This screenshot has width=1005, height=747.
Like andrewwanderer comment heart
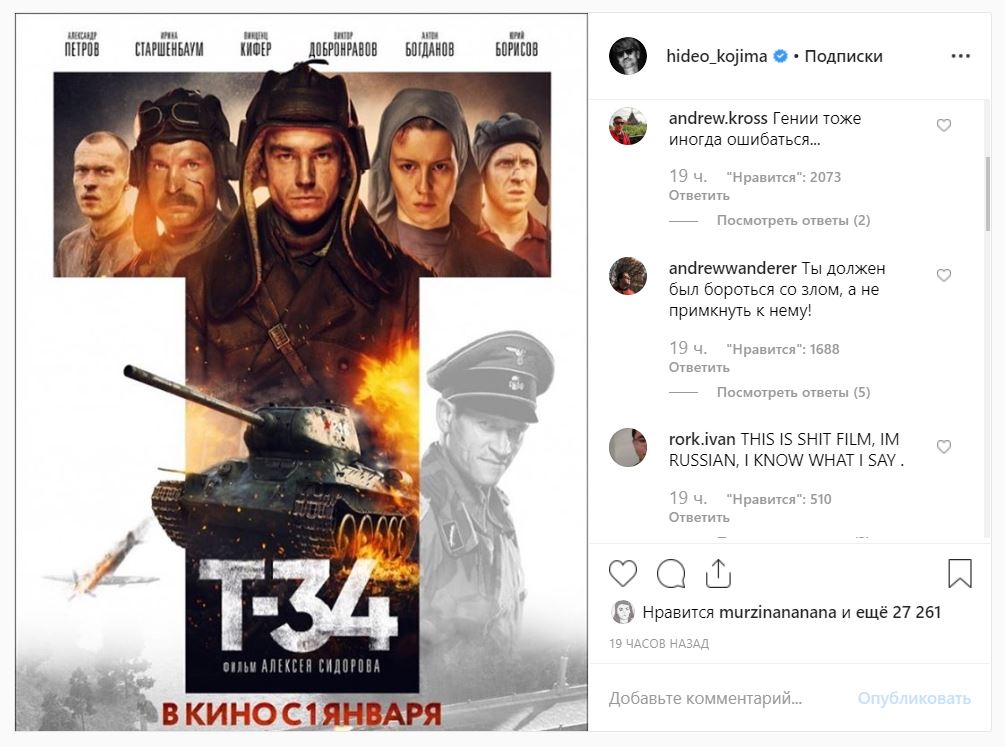click(x=943, y=275)
